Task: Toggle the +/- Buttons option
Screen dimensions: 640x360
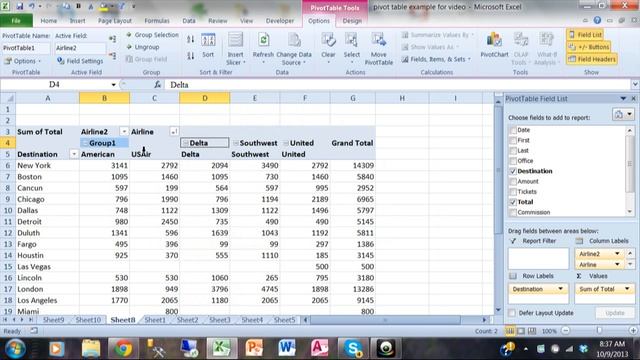Action: [x=589, y=47]
